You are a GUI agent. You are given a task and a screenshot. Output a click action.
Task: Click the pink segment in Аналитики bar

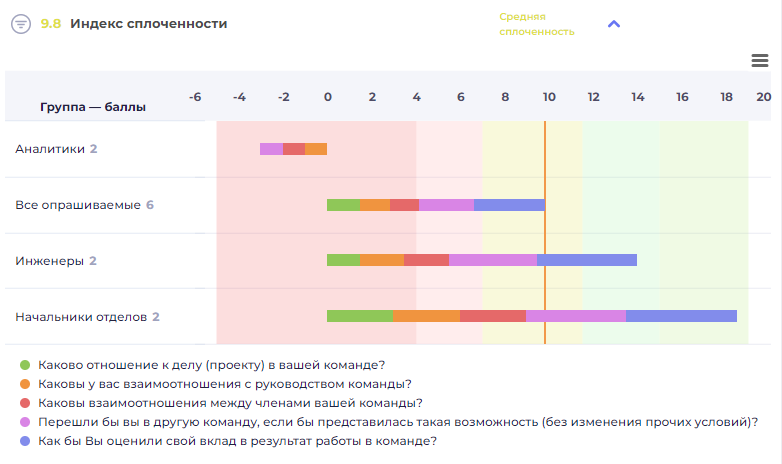coord(271,149)
